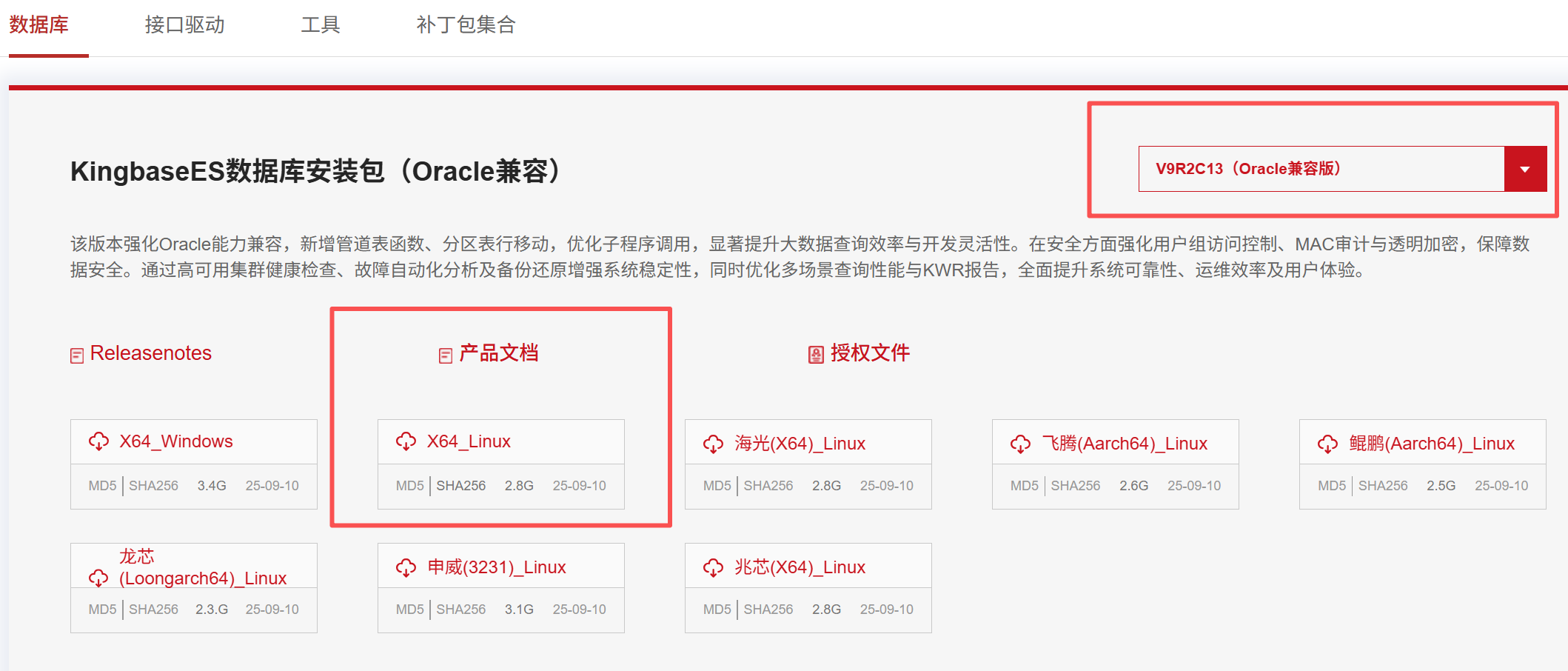Click the 飞腾(Aarch64)_Linux download cloud icon

tap(1020, 444)
